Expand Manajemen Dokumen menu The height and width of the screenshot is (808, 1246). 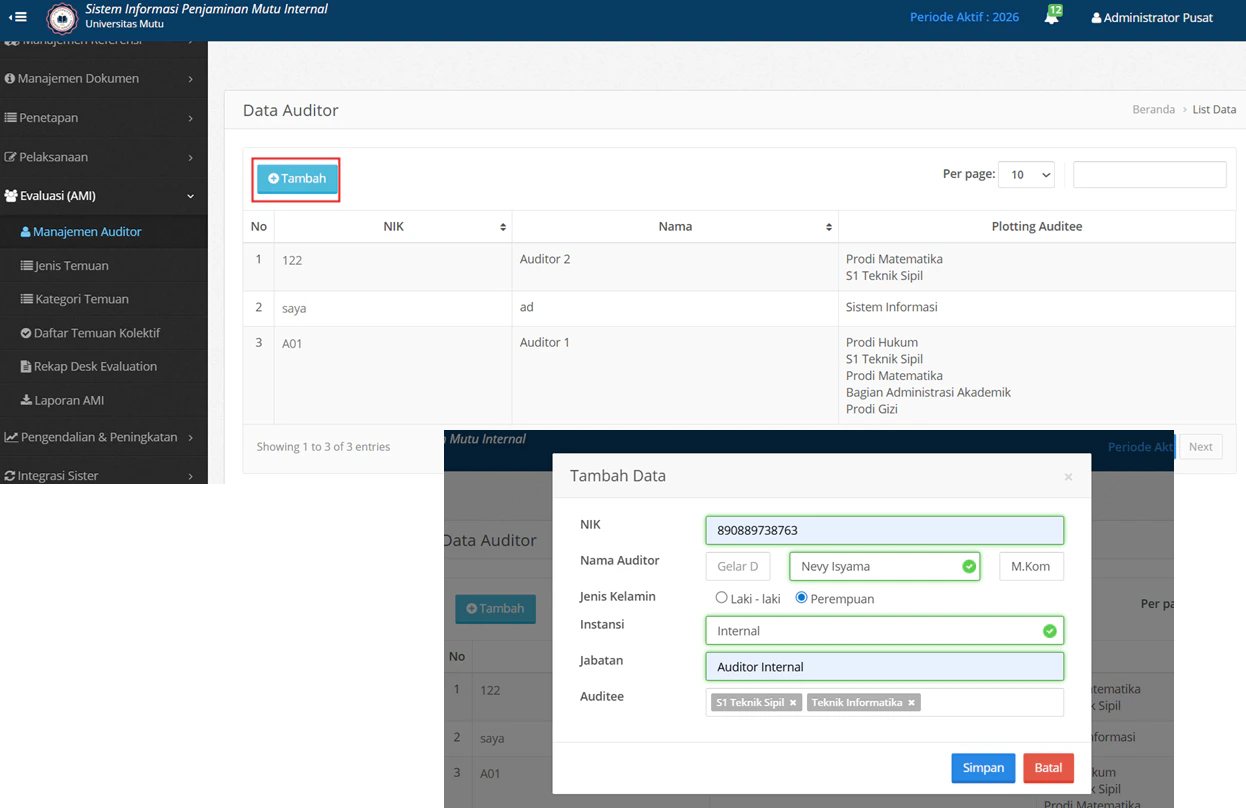[x=103, y=78]
